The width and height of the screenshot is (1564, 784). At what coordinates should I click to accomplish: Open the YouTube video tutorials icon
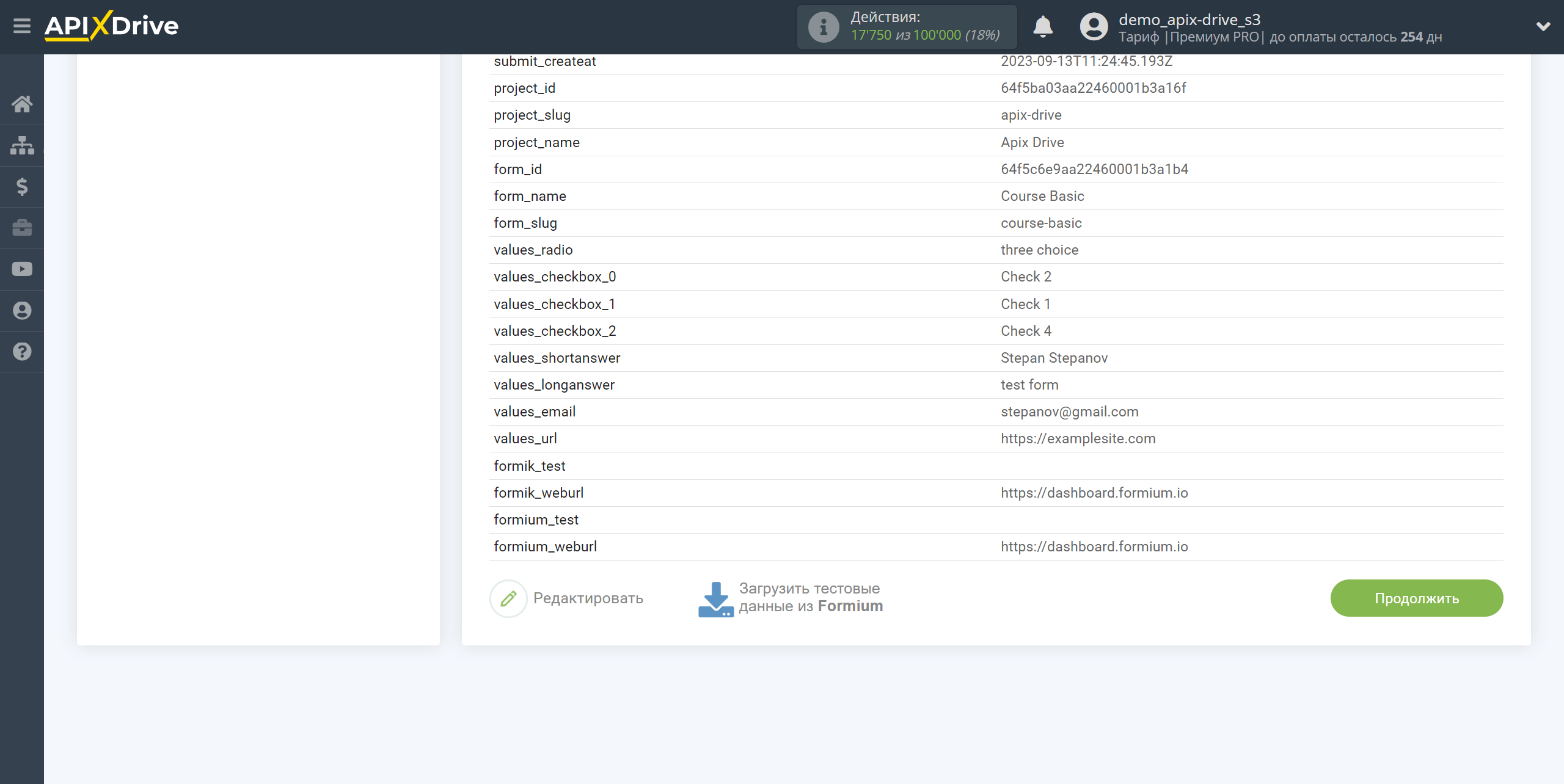click(22, 269)
